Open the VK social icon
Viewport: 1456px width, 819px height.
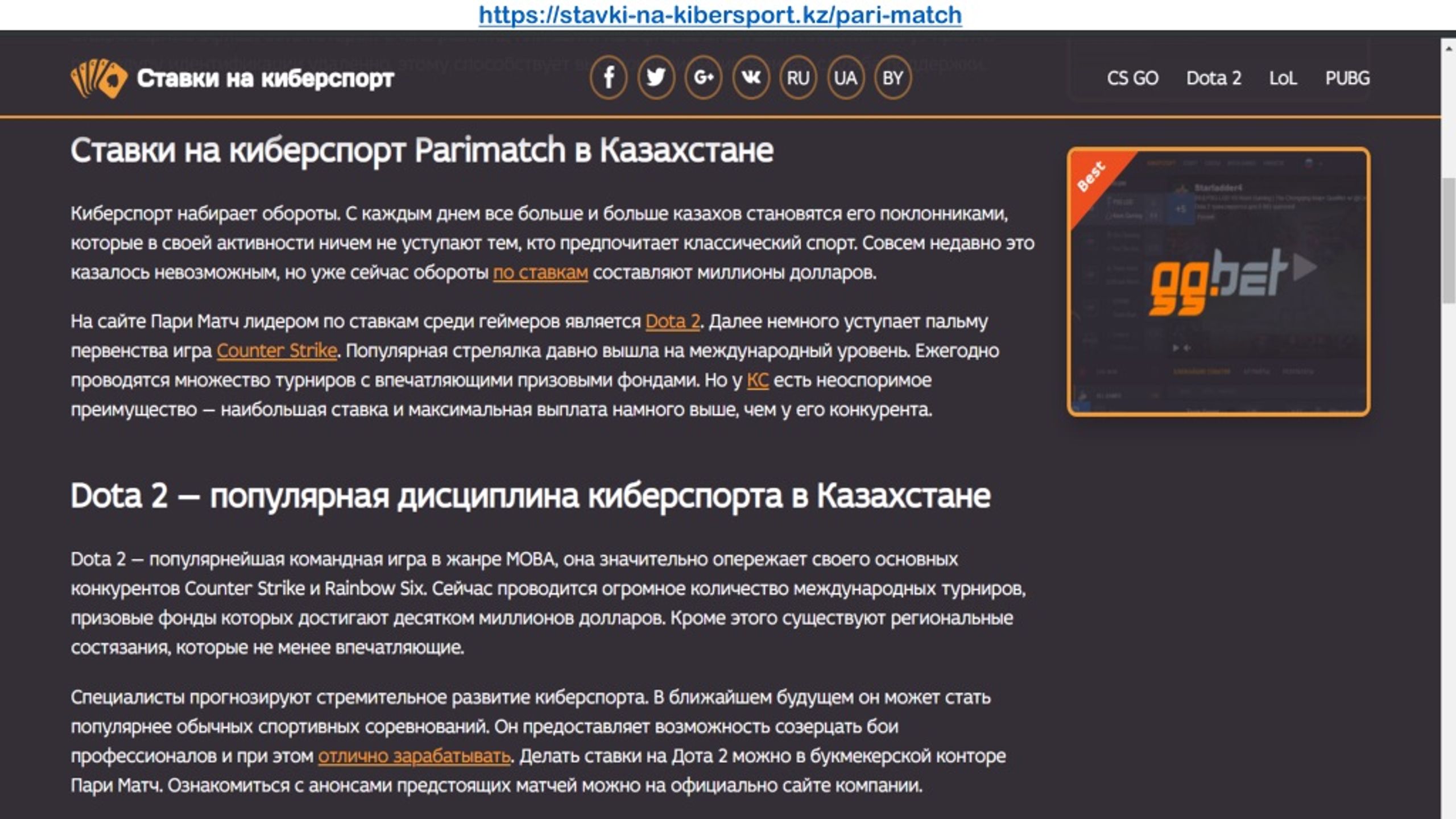pos(751,77)
